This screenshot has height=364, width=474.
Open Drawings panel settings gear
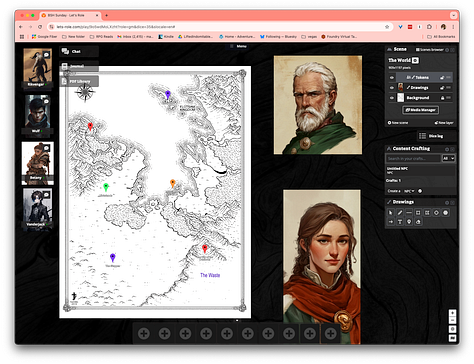coord(447,202)
